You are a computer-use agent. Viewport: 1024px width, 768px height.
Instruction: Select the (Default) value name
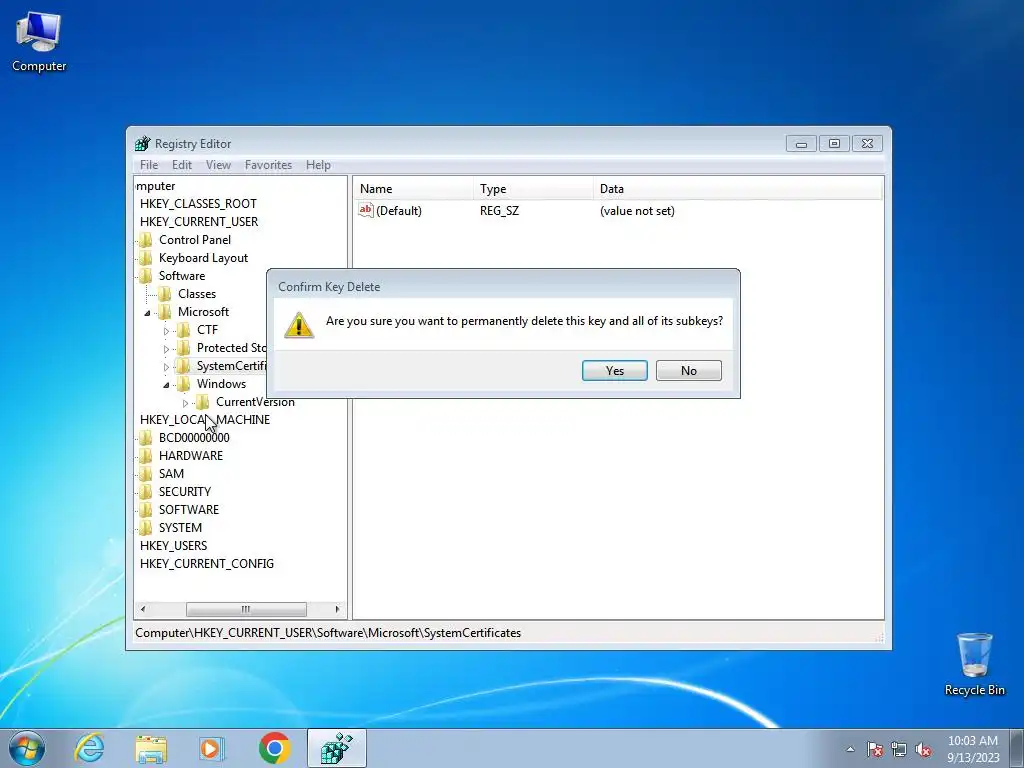pos(398,210)
